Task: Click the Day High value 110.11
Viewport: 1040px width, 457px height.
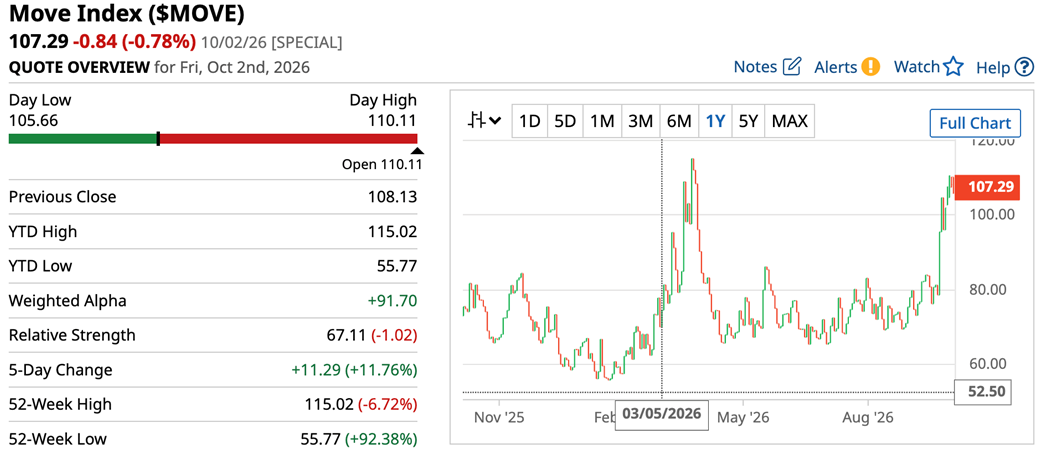Action: (x=394, y=121)
